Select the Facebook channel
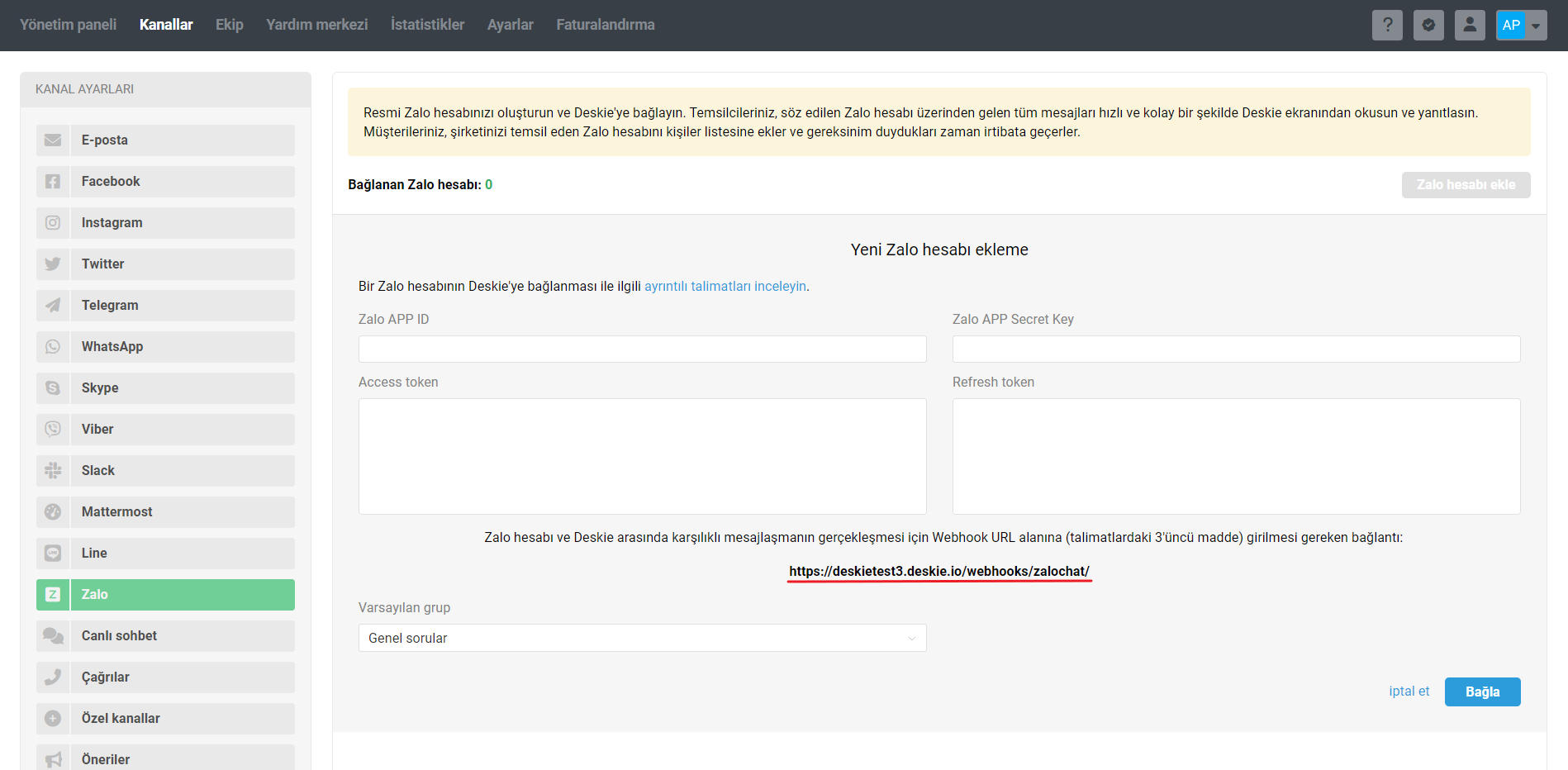Screen dimensions: 1568x770 click(165, 182)
